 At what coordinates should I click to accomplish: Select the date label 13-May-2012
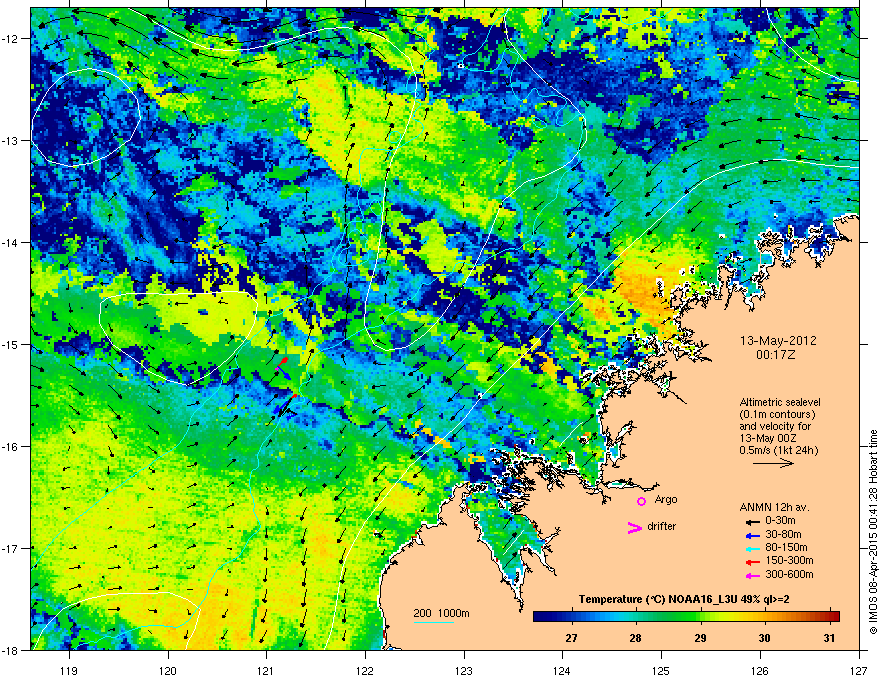(778, 341)
